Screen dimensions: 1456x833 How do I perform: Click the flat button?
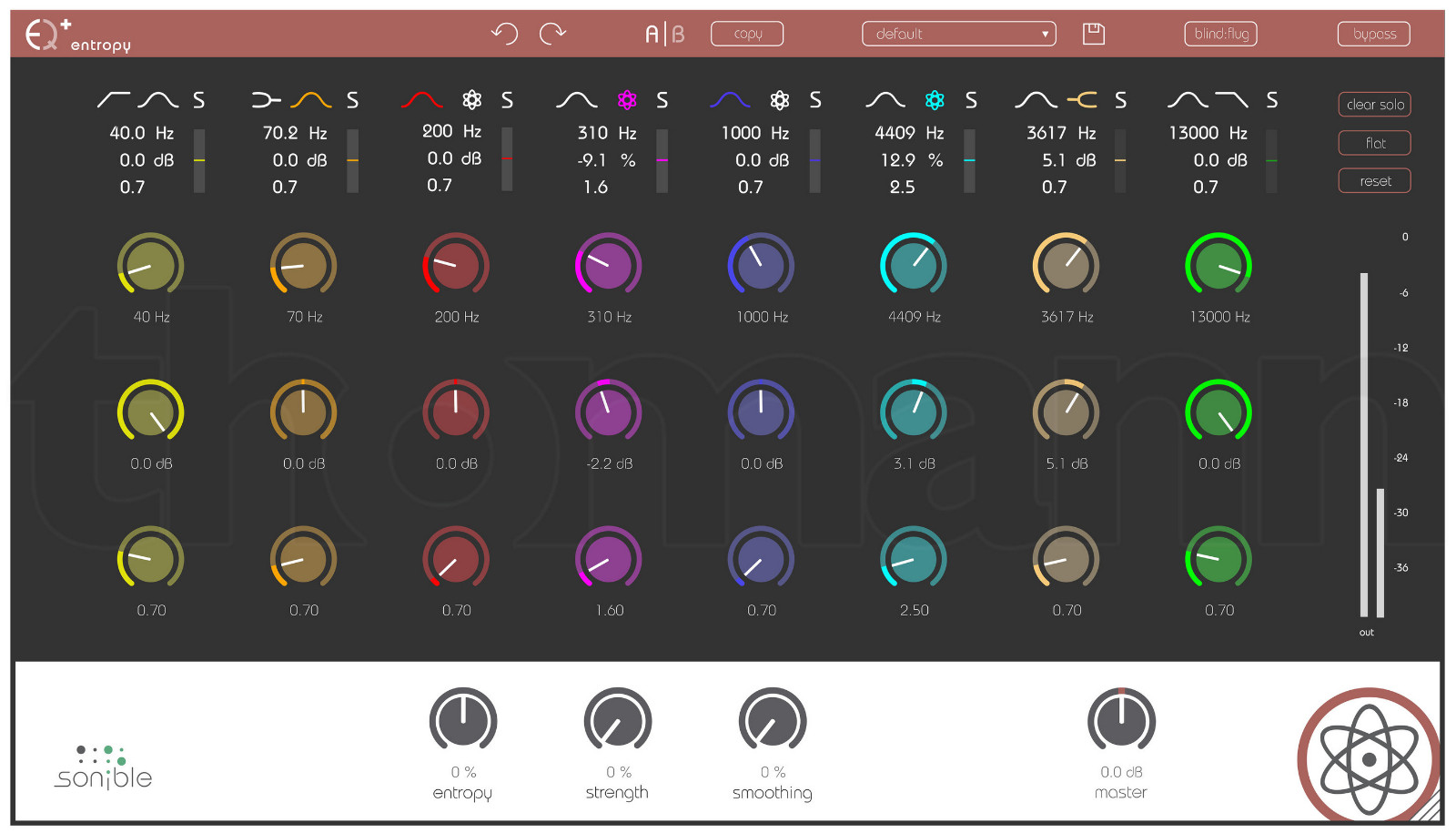pyautogui.click(x=1374, y=143)
